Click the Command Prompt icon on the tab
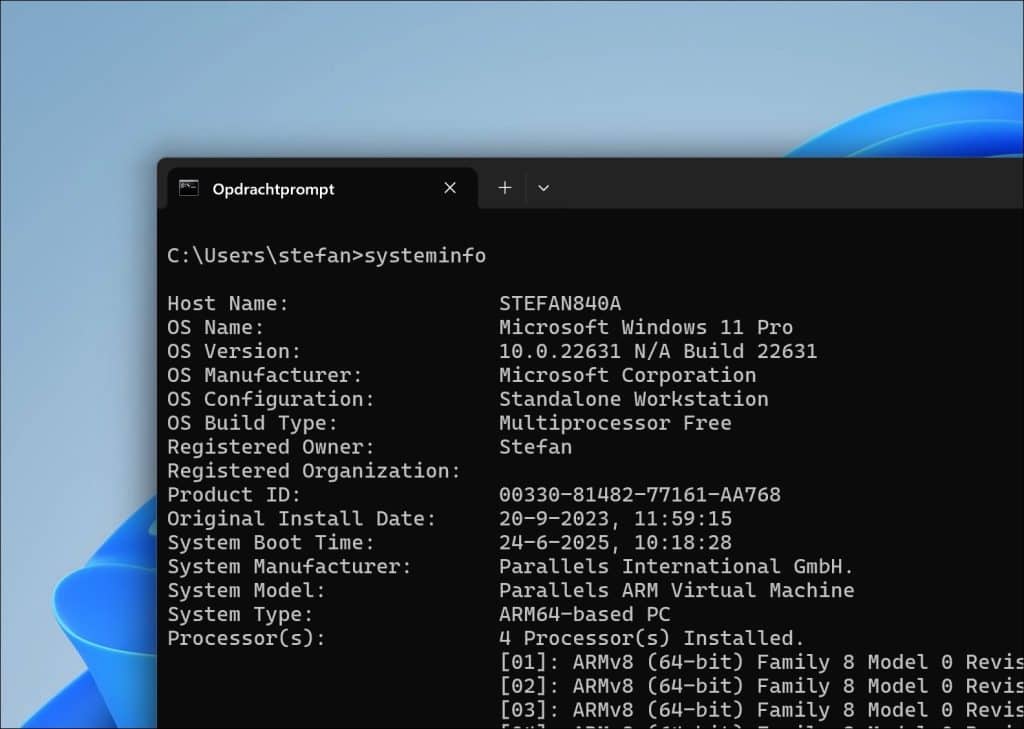 (189, 188)
